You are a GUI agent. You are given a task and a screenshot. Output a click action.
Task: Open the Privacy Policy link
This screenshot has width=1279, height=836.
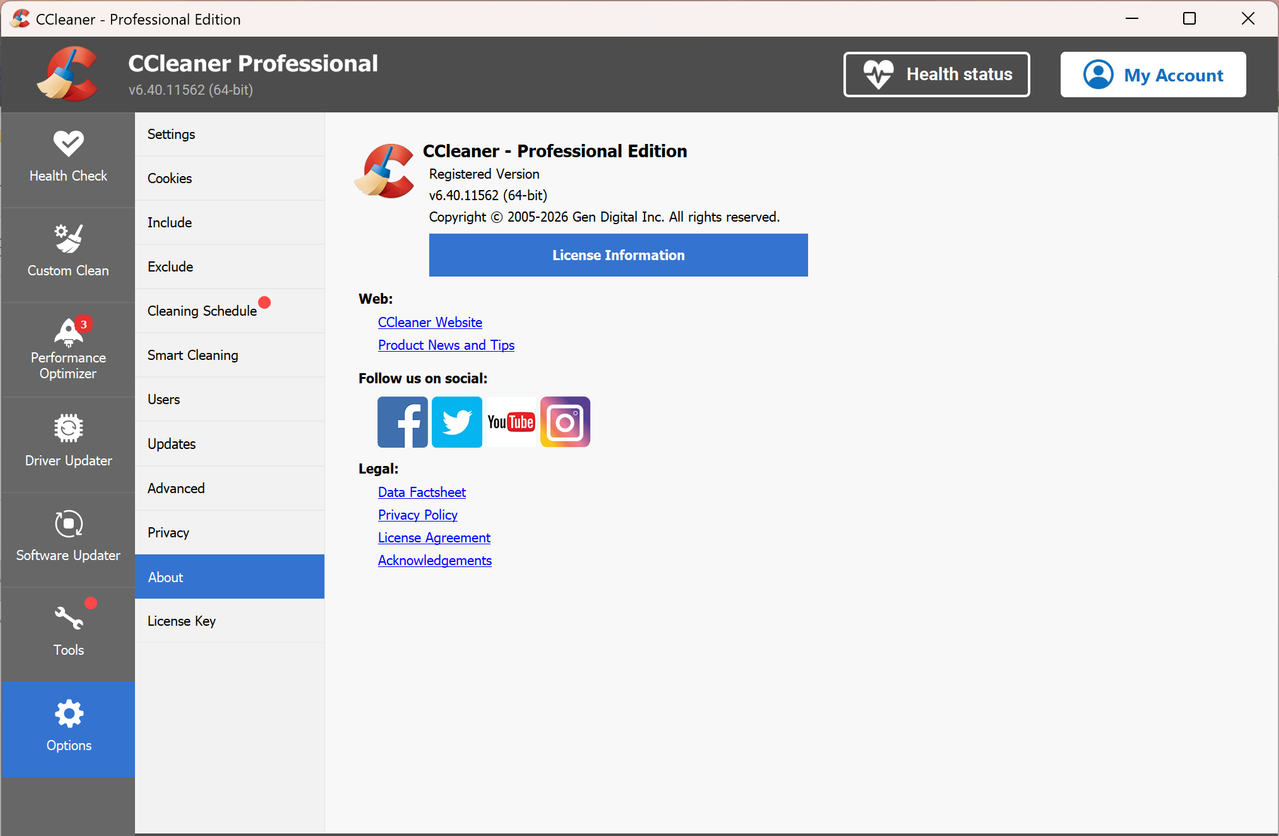418,515
